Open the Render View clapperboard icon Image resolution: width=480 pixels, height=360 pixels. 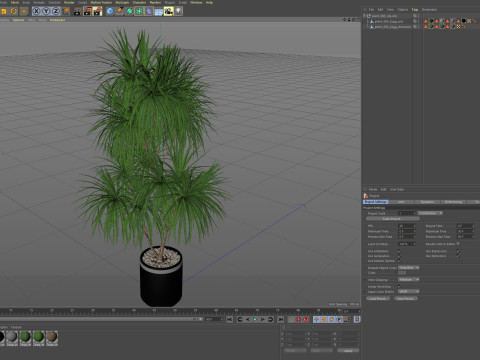[x=77, y=11]
